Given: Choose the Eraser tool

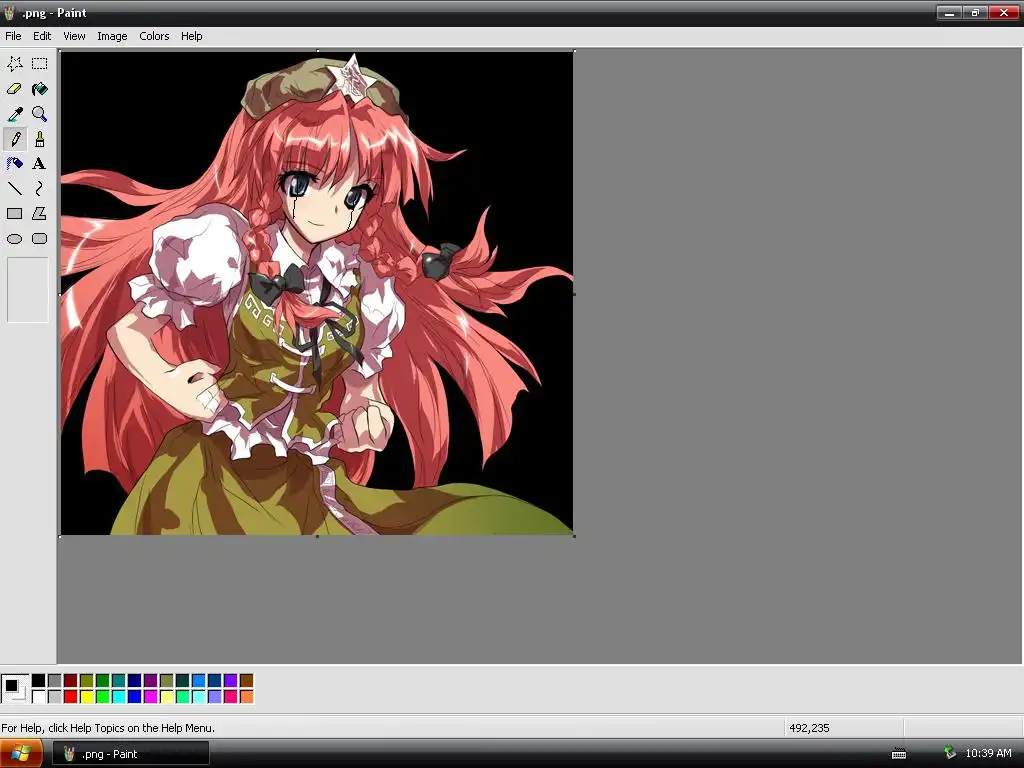Looking at the screenshot, I should 14,89.
